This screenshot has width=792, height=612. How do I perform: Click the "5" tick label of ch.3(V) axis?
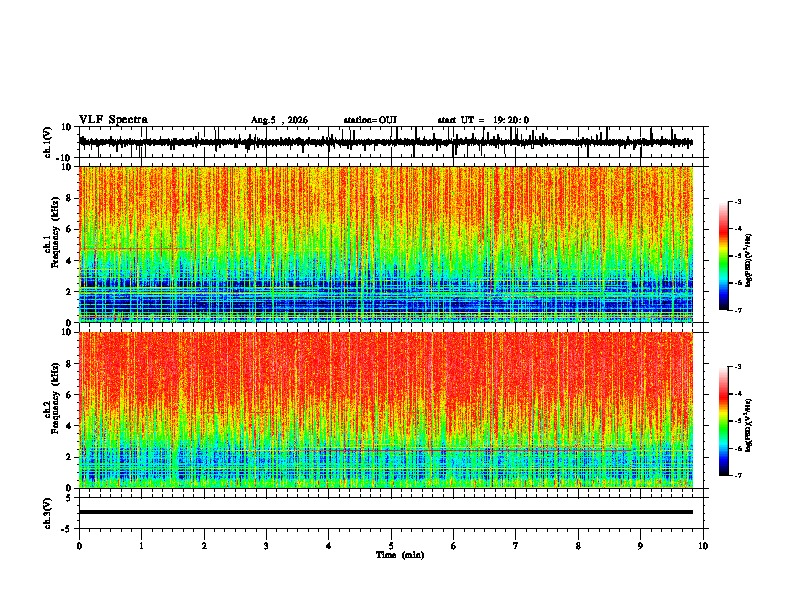coord(69,497)
